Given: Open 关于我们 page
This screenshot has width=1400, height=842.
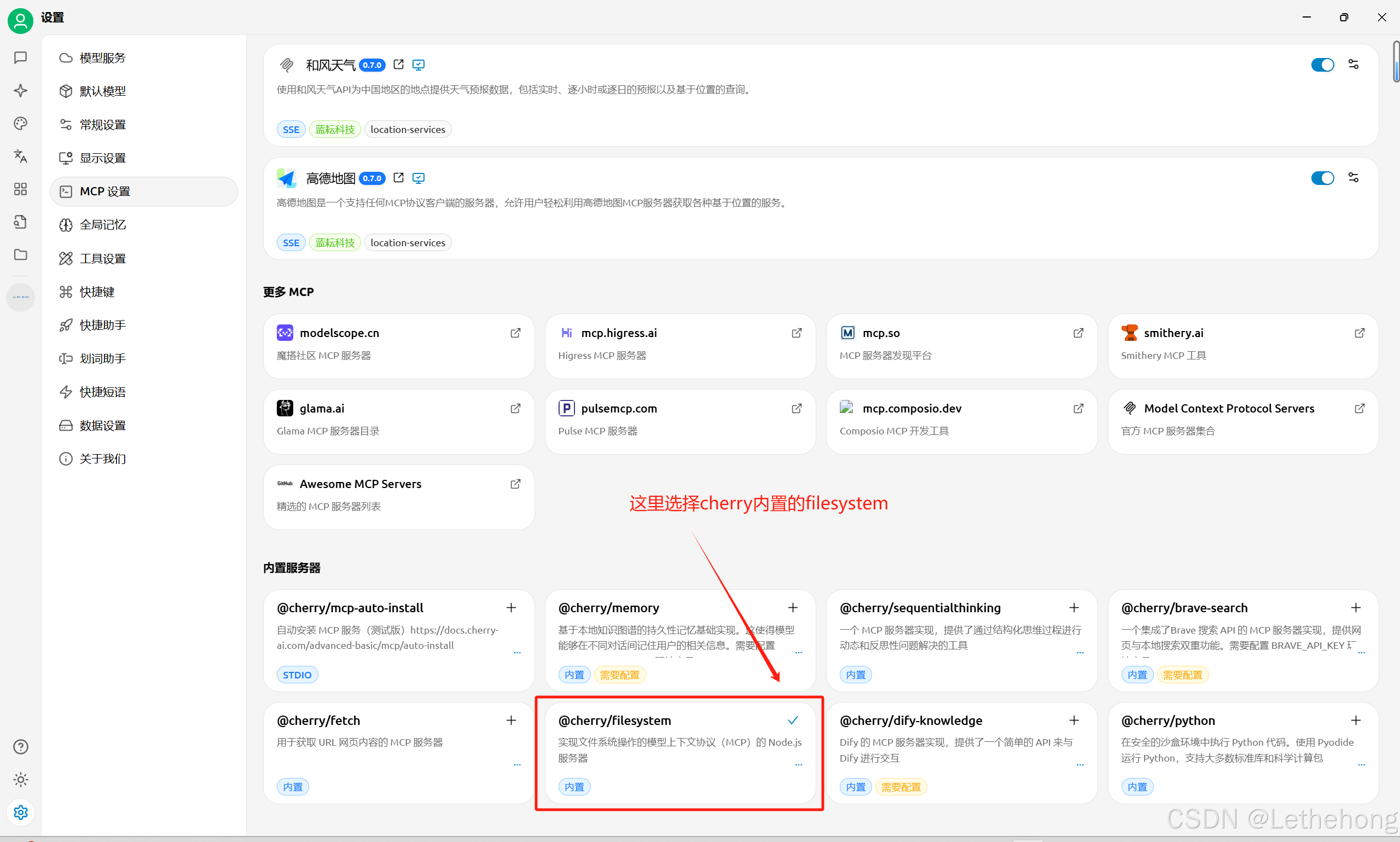Looking at the screenshot, I should [x=143, y=458].
